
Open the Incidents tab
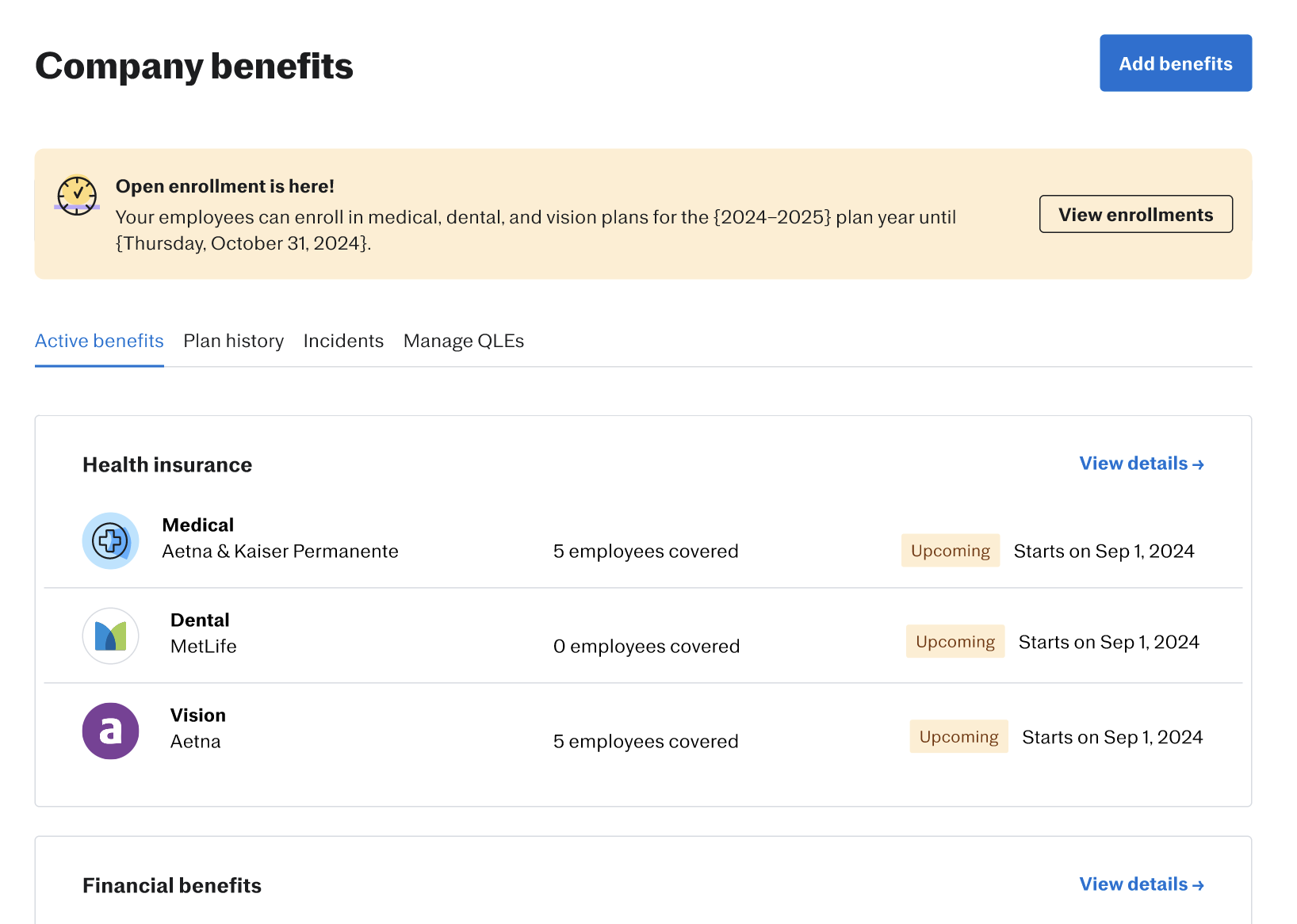pos(343,341)
